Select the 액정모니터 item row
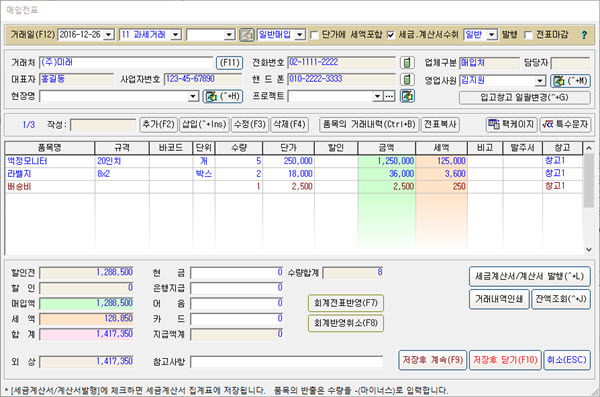The width and height of the screenshot is (600, 397). click(293, 161)
